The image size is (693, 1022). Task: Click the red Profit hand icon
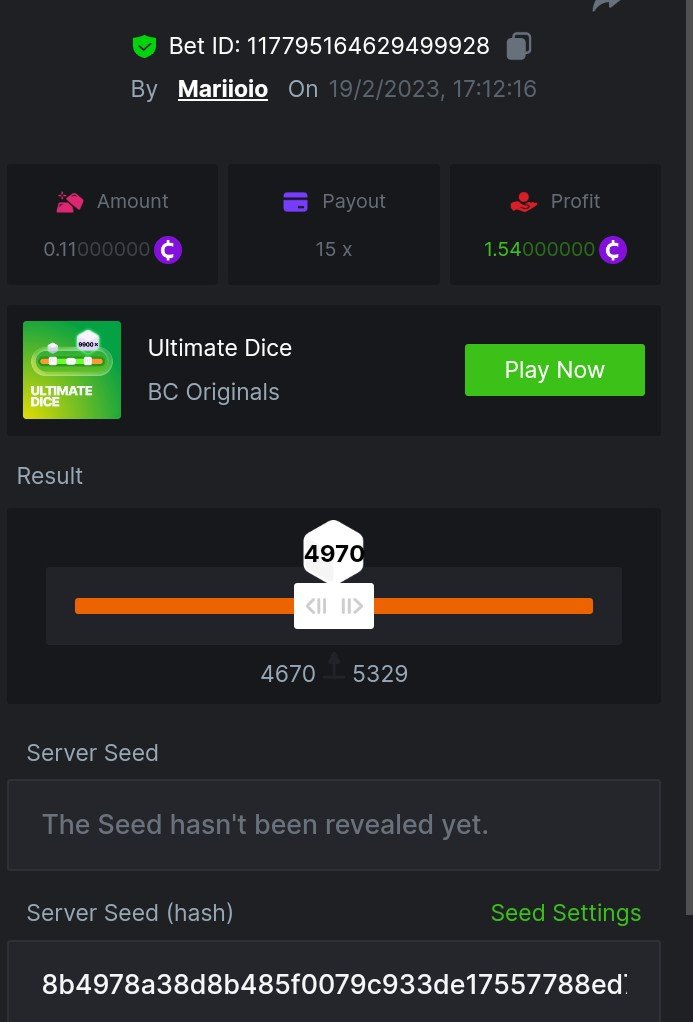523,202
